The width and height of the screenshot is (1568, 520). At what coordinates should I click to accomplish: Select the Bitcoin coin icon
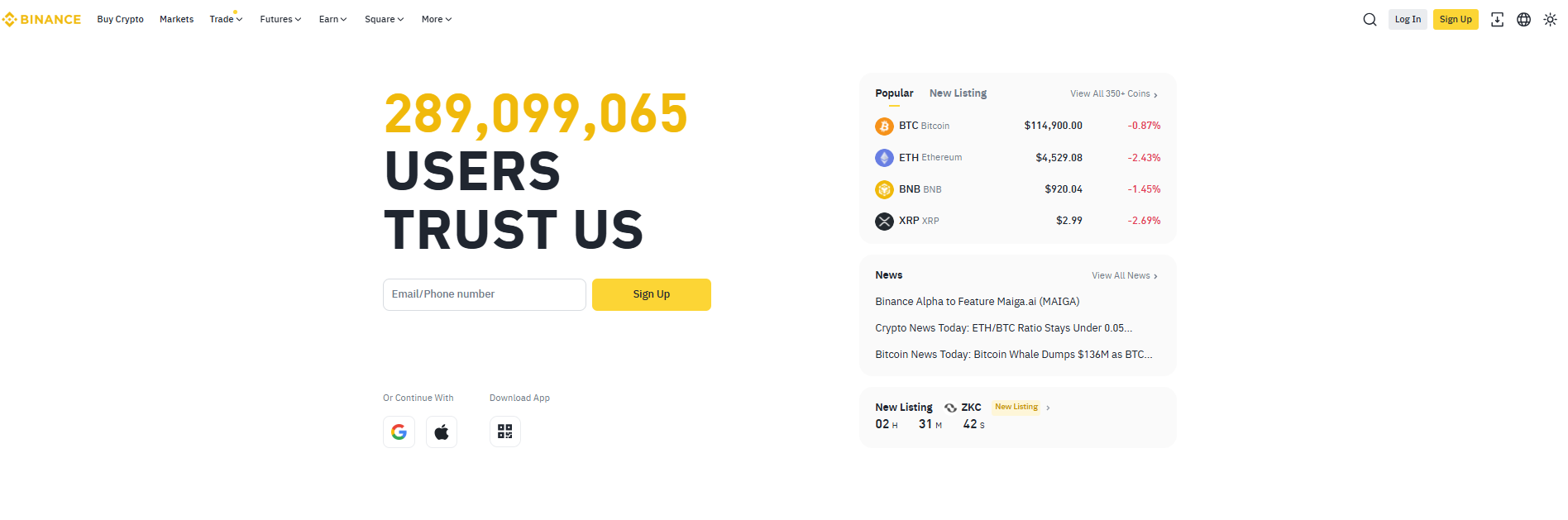point(884,126)
